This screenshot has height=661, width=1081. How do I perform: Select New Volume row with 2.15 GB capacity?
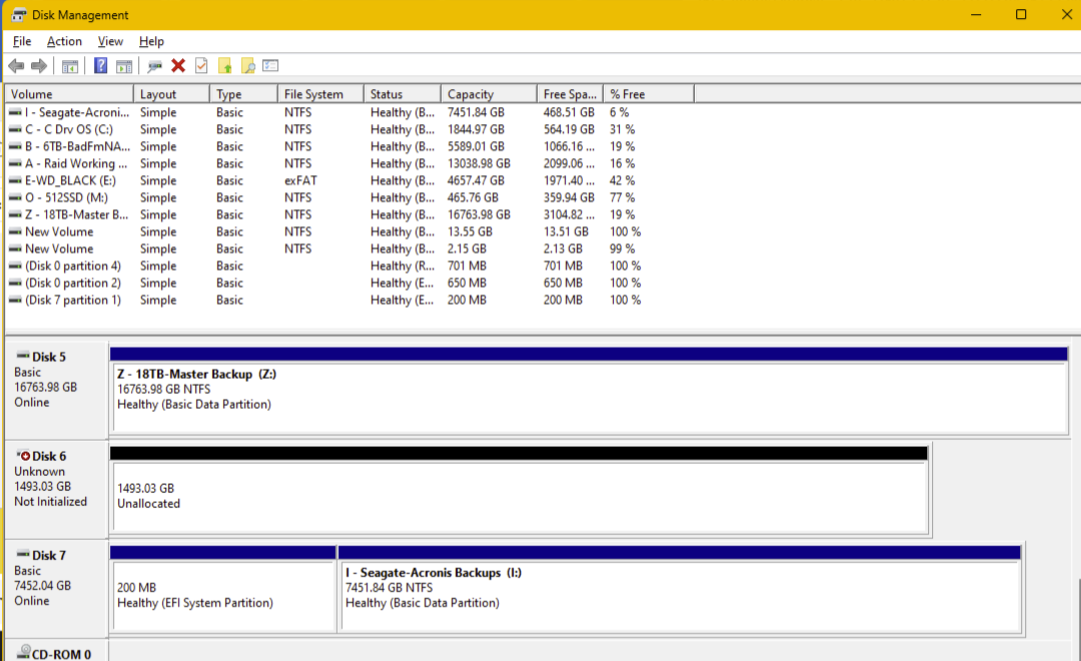350,249
